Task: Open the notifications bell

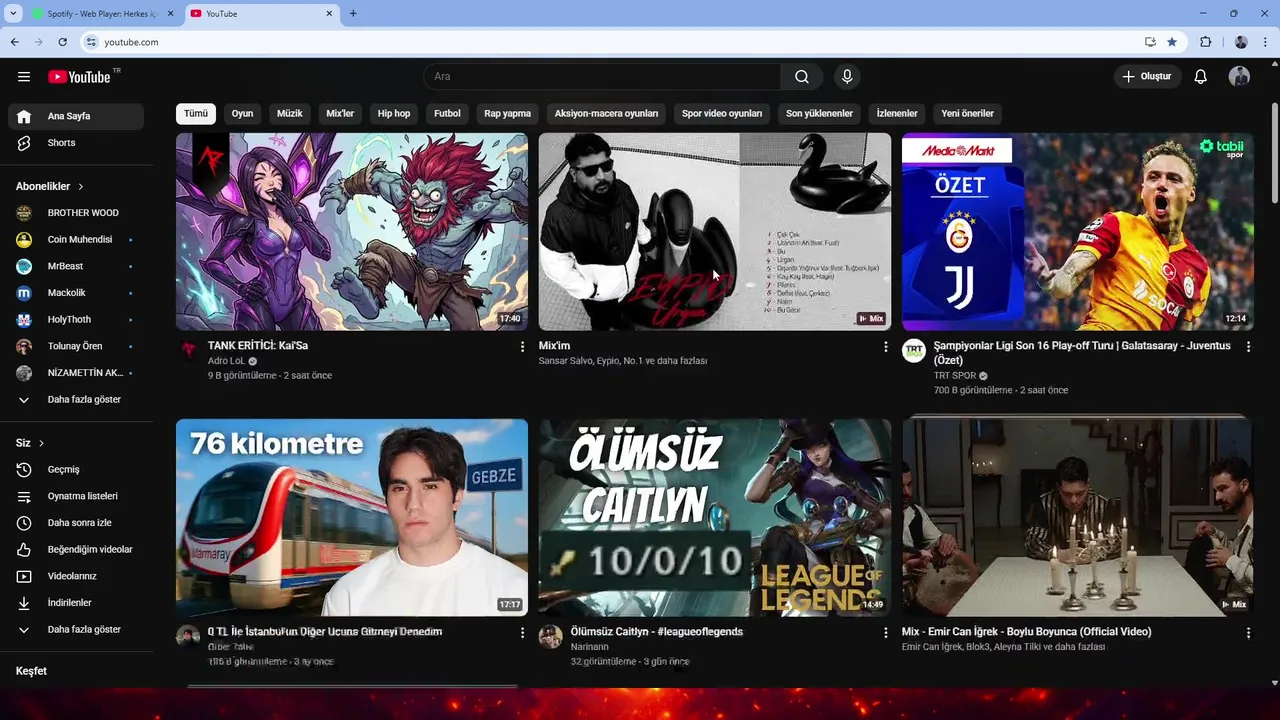Action: 1201,77
